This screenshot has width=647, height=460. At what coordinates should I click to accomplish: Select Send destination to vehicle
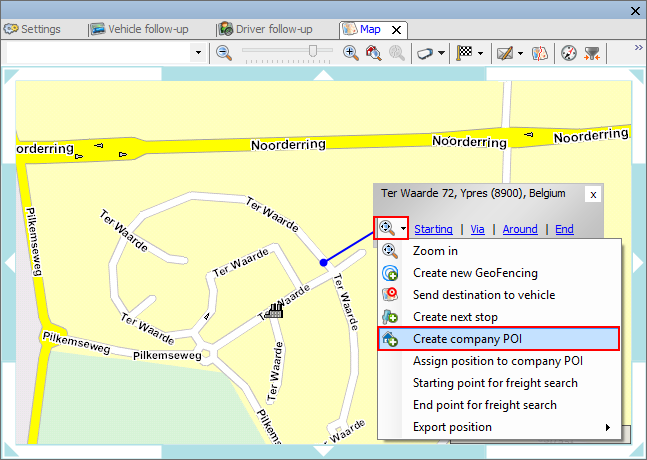click(483, 295)
